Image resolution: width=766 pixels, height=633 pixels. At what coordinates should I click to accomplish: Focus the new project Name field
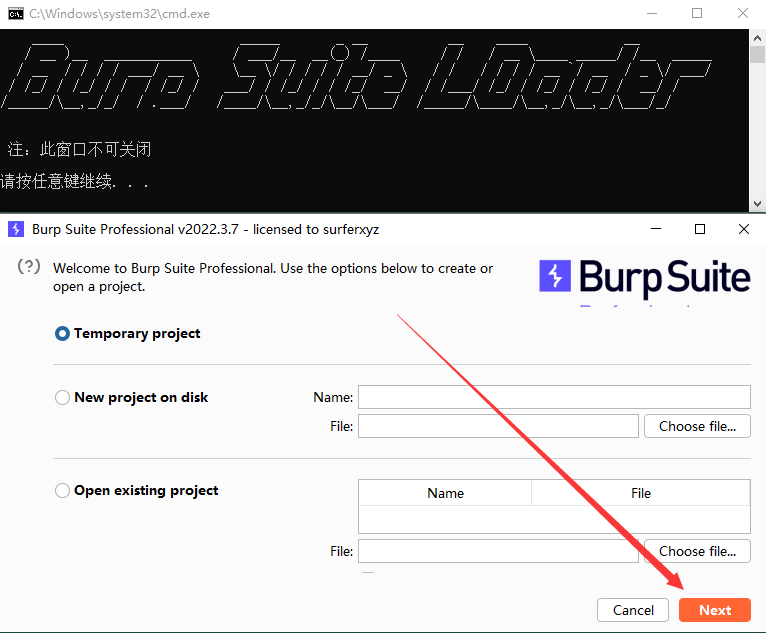[554, 397]
